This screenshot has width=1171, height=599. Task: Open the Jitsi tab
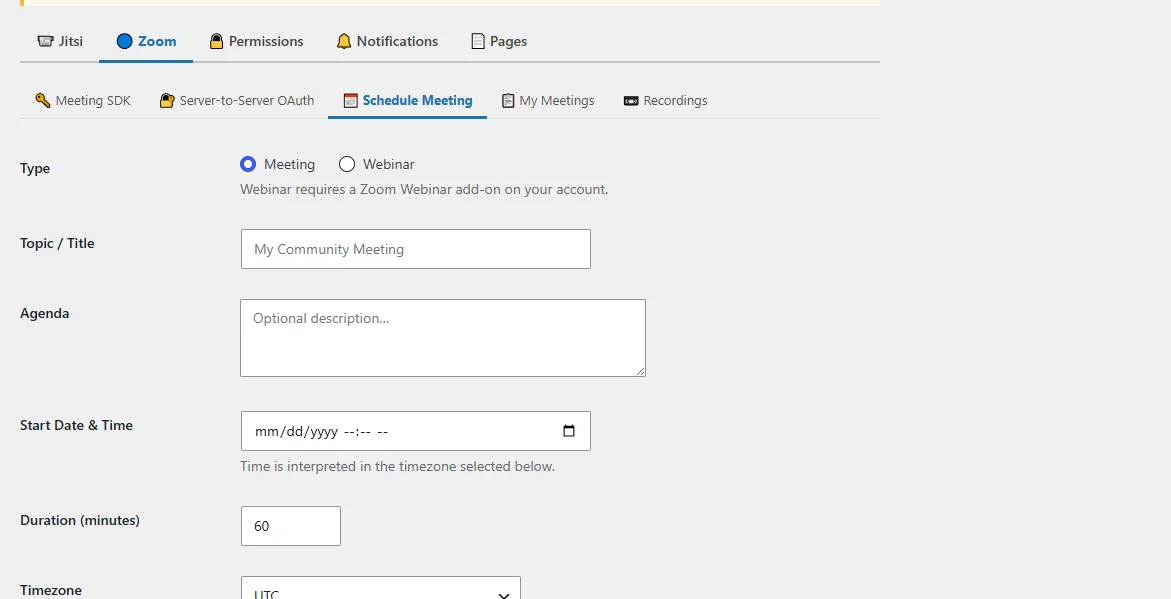[x=60, y=41]
